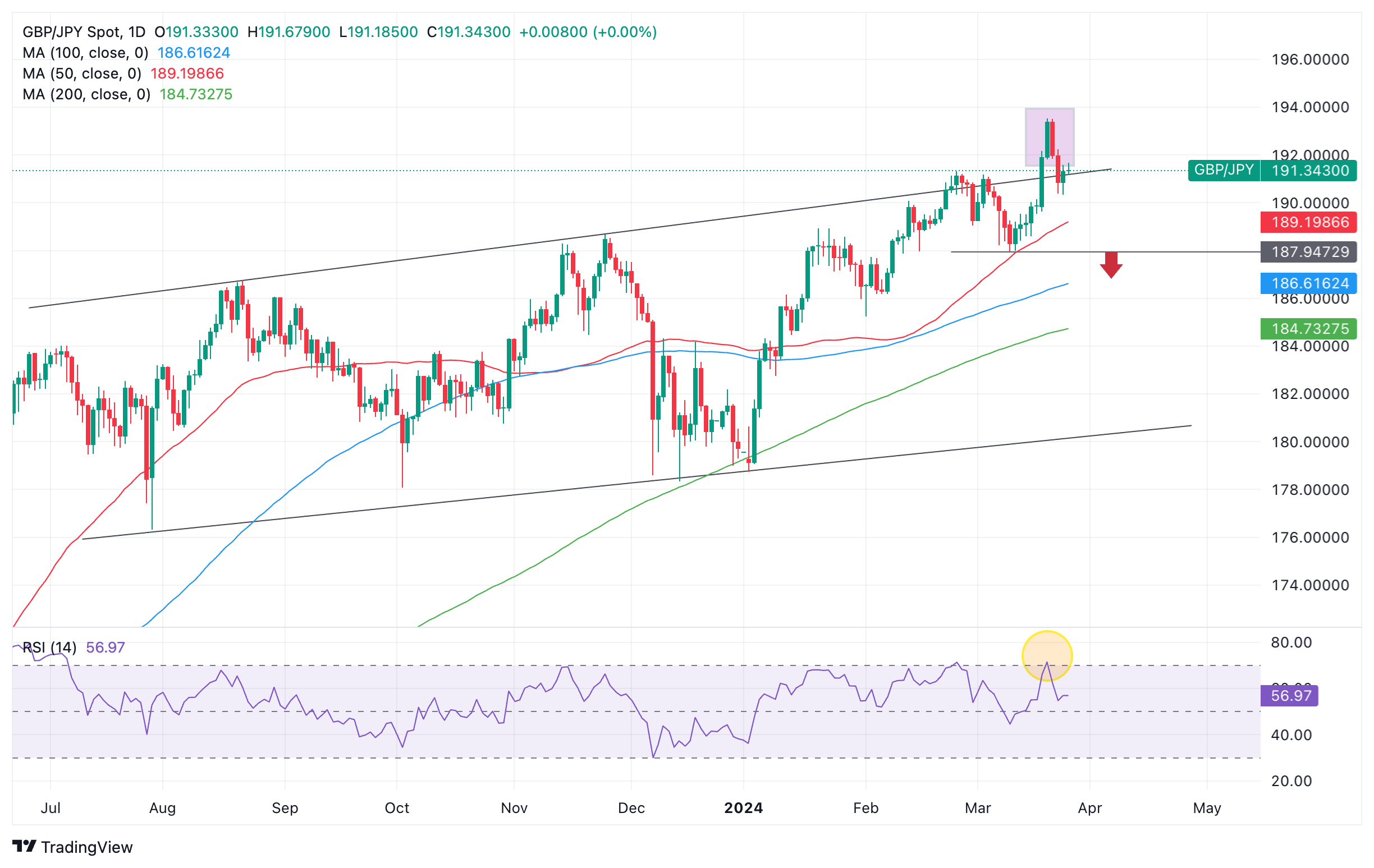Click the red 189.19866 price label
The height and width of the screenshot is (868, 1374).
point(1309,222)
